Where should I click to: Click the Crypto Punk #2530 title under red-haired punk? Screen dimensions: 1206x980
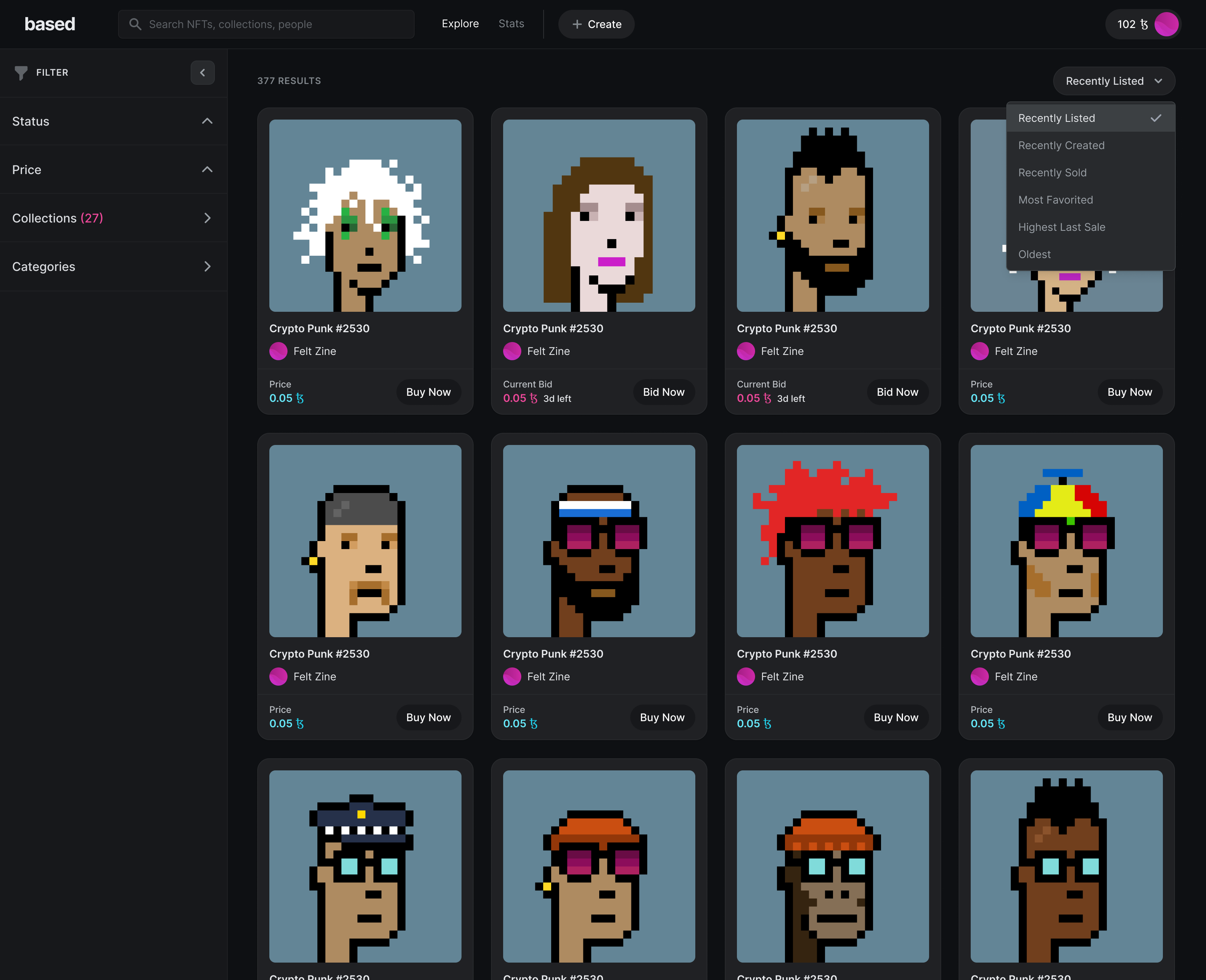(x=787, y=654)
